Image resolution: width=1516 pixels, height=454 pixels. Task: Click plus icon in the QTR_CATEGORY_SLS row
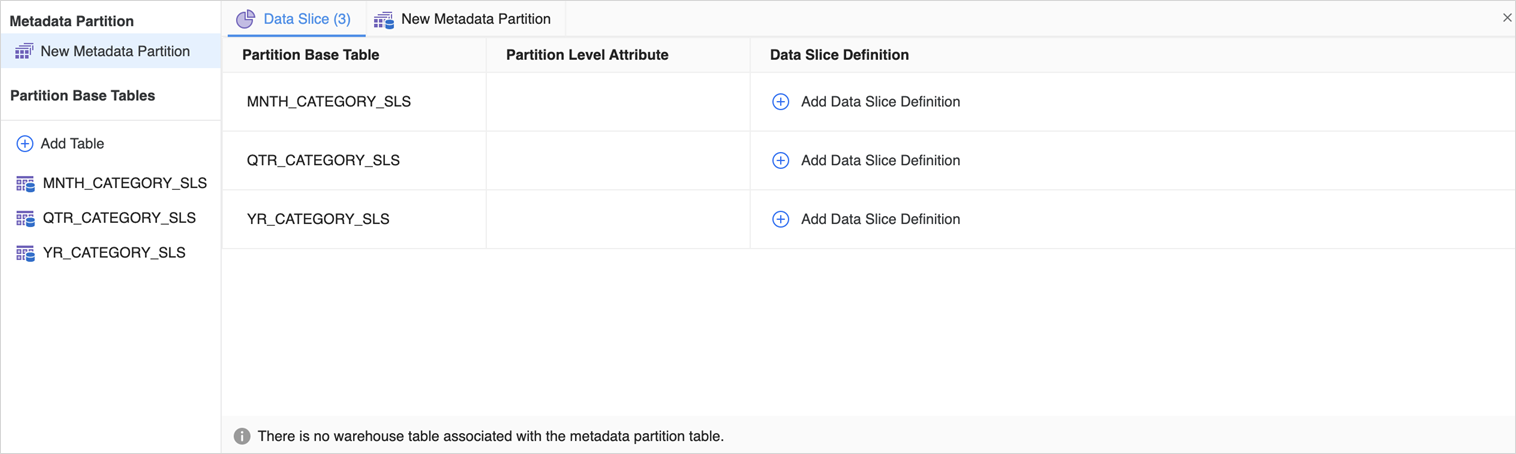[780, 161]
